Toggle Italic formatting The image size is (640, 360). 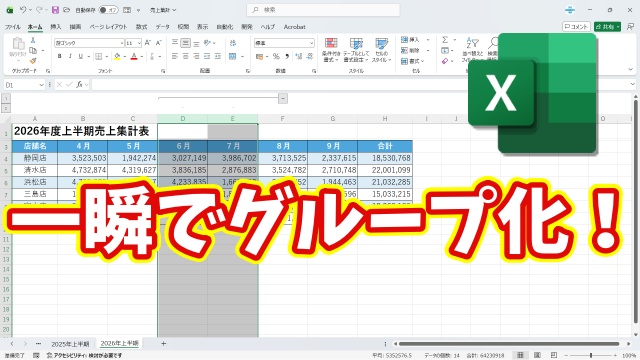(x=70, y=56)
